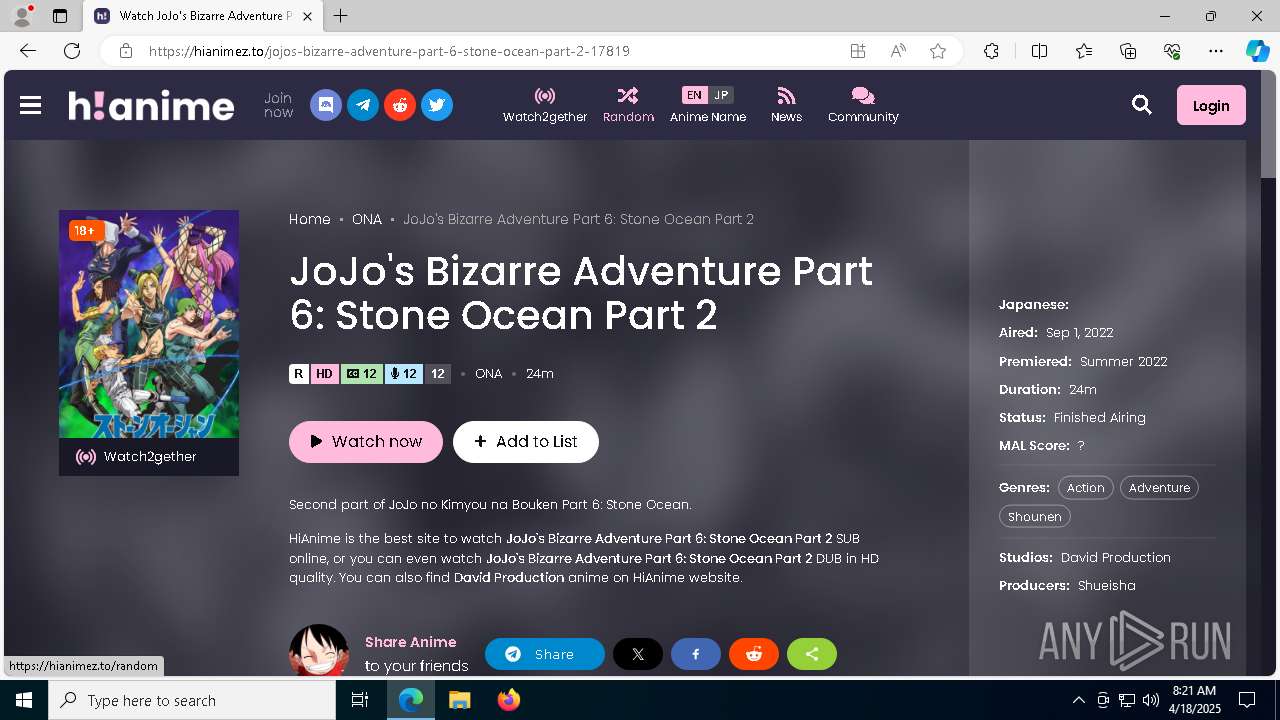This screenshot has width=1280, height=720.
Task: Share on X
Action: [x=638, y=654]
